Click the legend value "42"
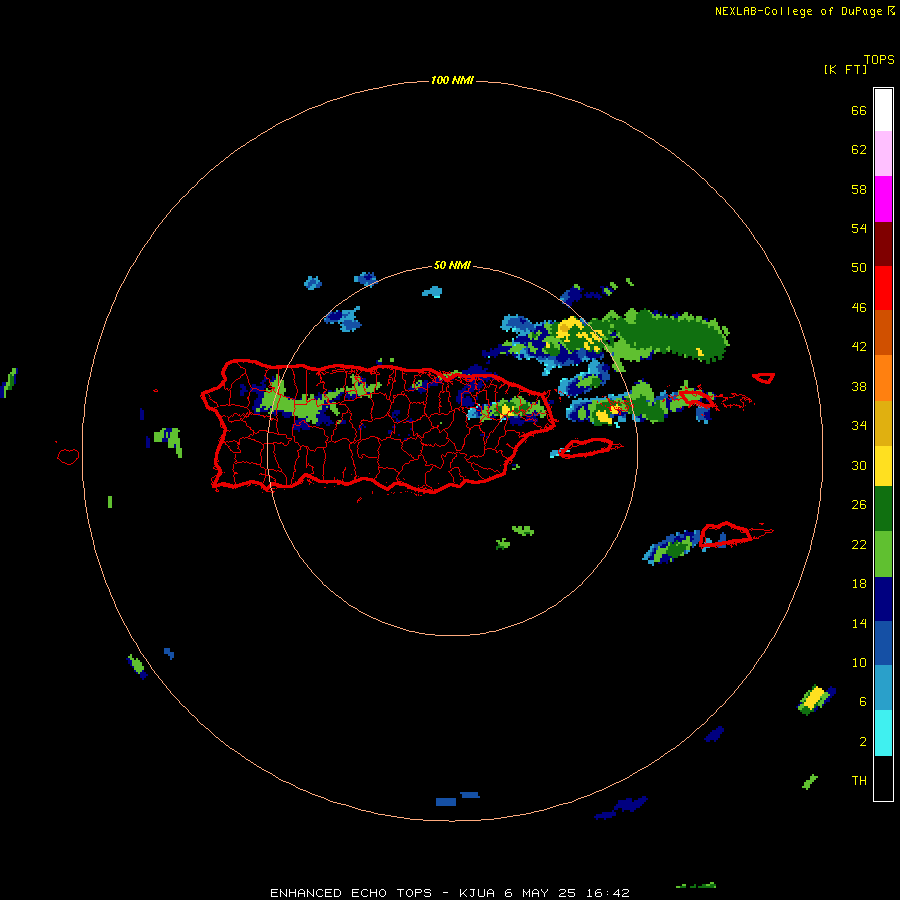 tap(859, 347)
